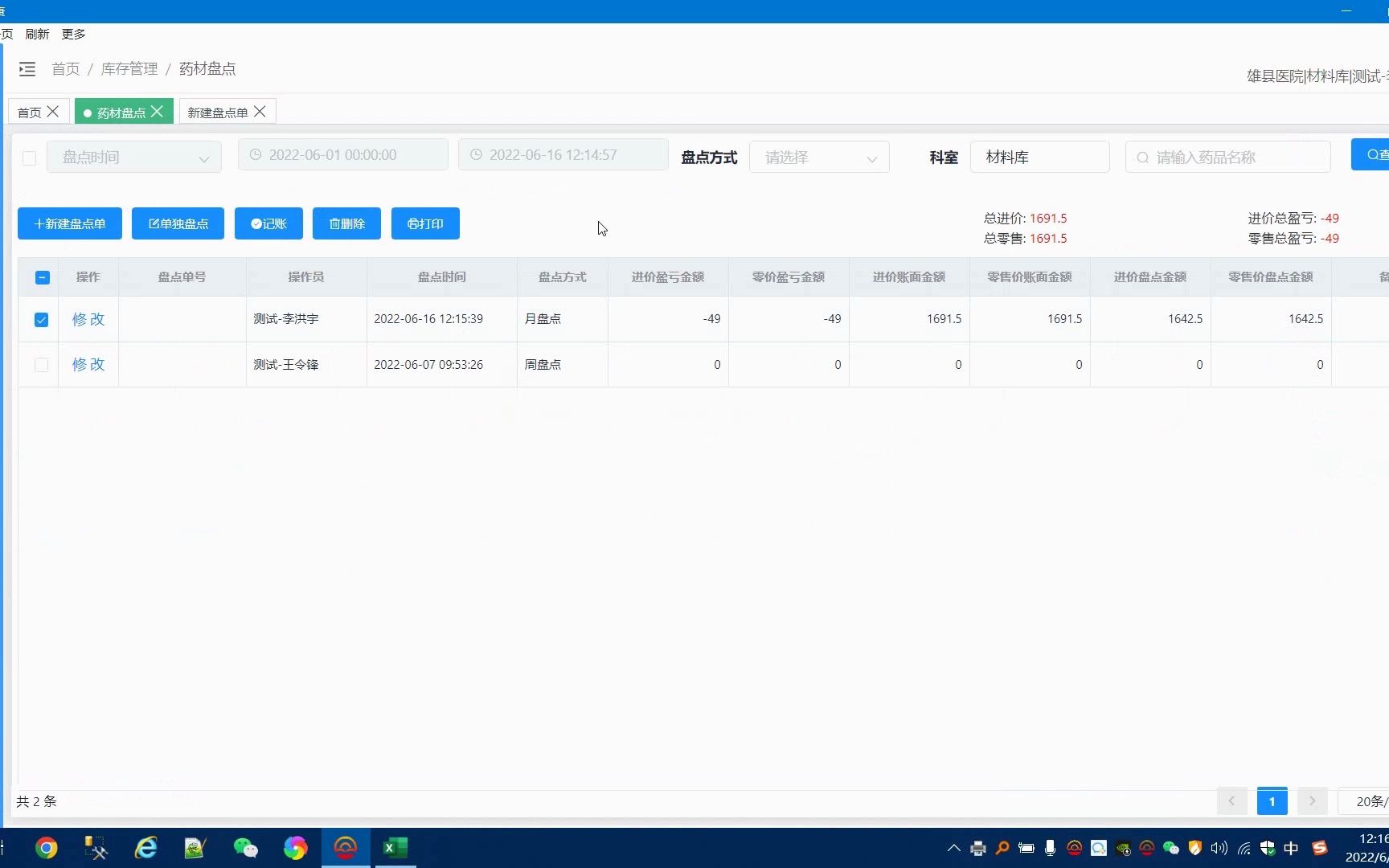The width and height of the screenshot is (1389, 868).
Task: Toggle the select-all header checkbox
Action: coord(43,277)
